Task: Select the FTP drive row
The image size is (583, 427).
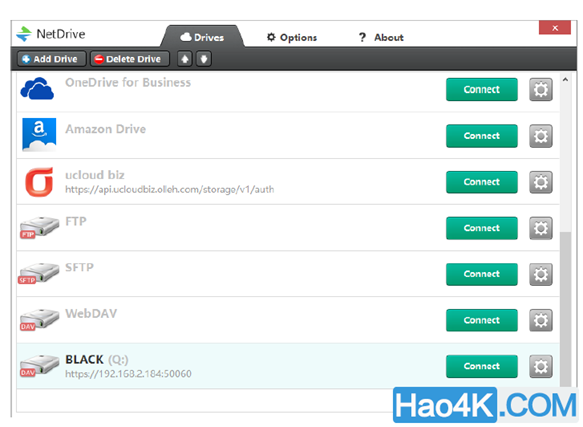Action: 288,228
